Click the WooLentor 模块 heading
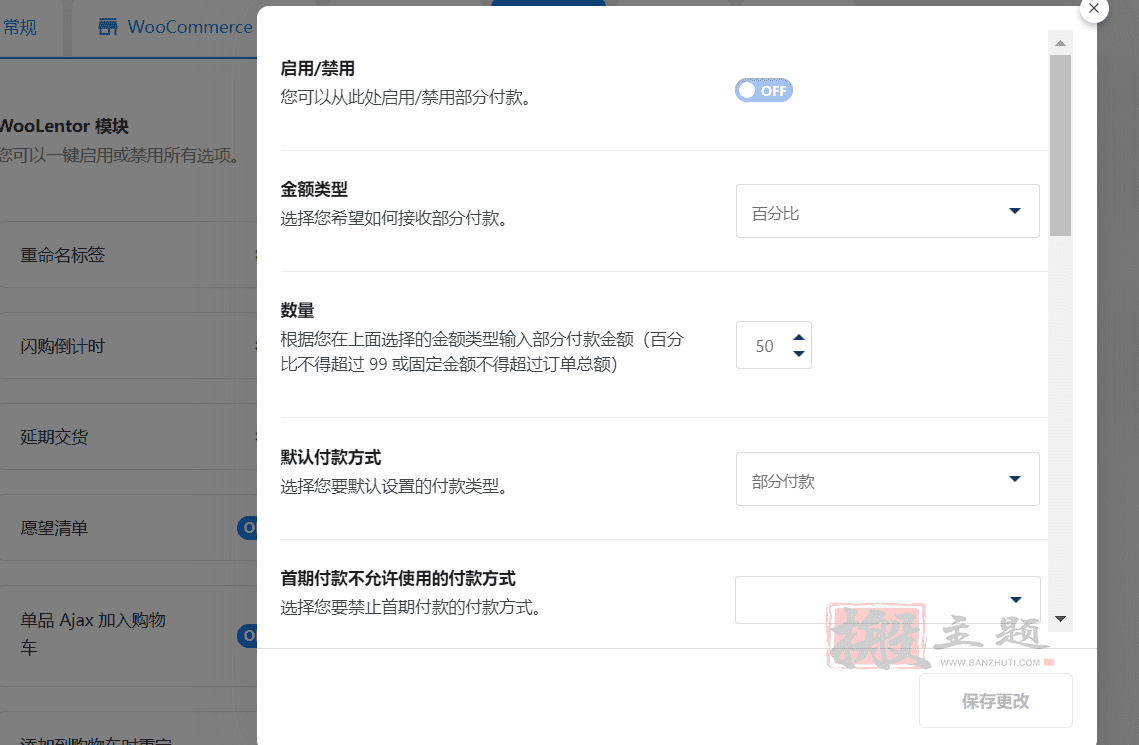 click(64, 126)
